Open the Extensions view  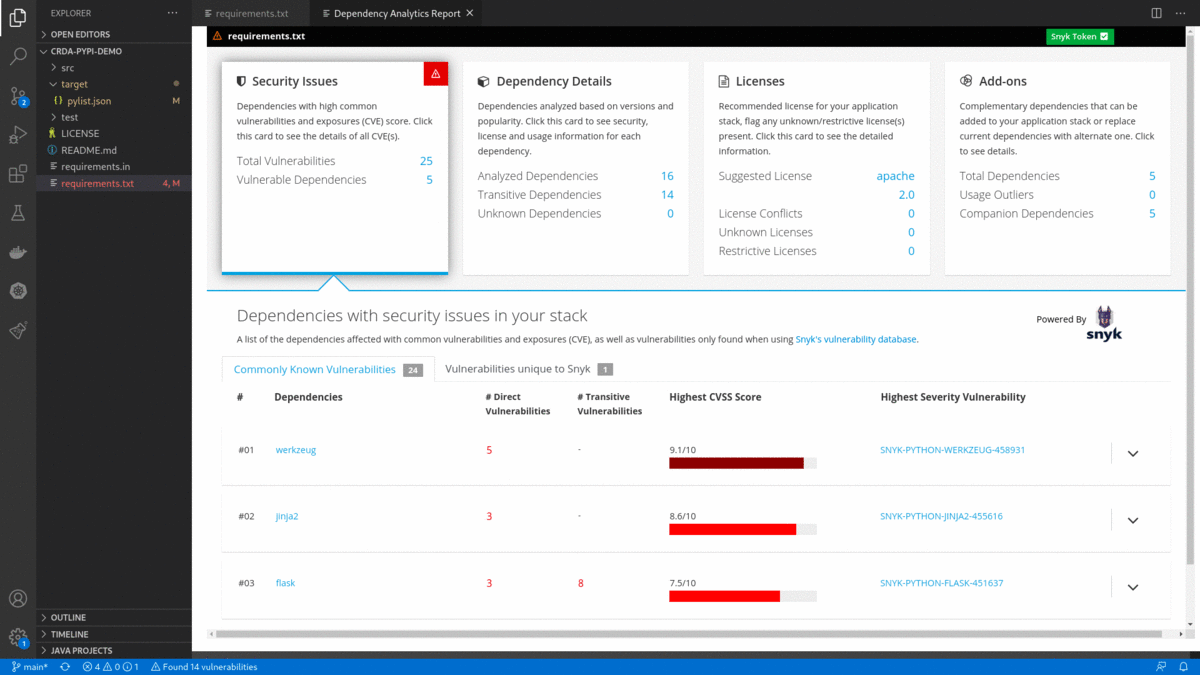click(17, 174)
